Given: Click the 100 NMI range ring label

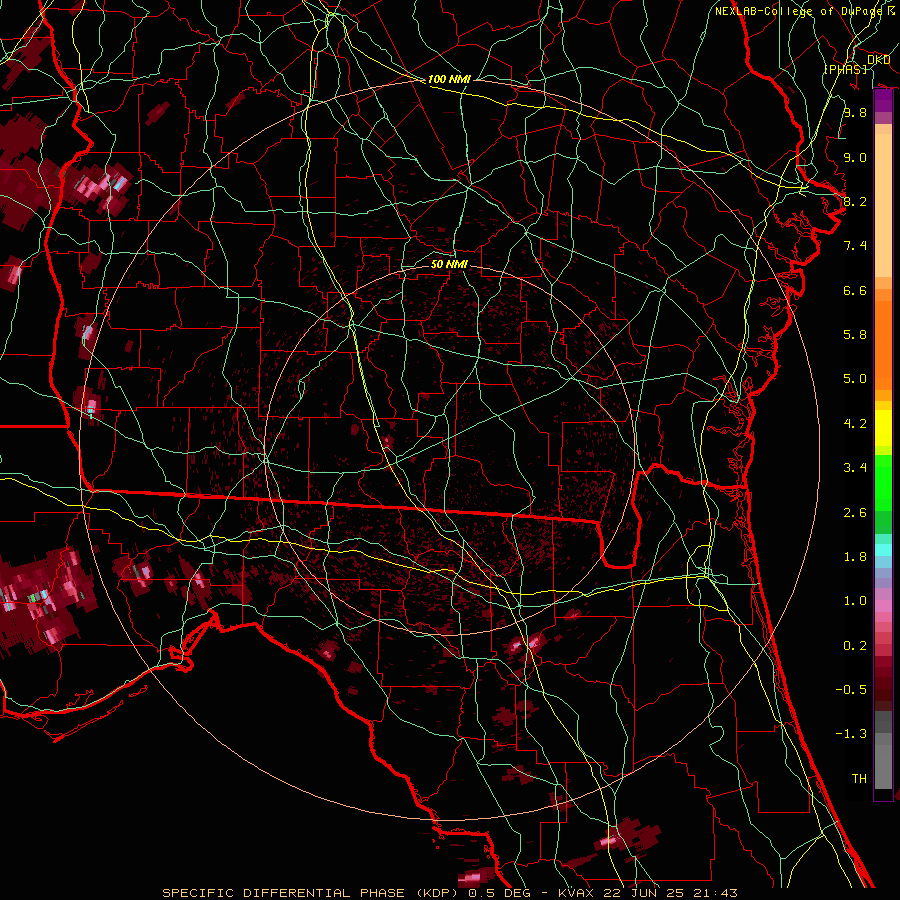Looking at the screenshot, I should (x=449, y=79).
